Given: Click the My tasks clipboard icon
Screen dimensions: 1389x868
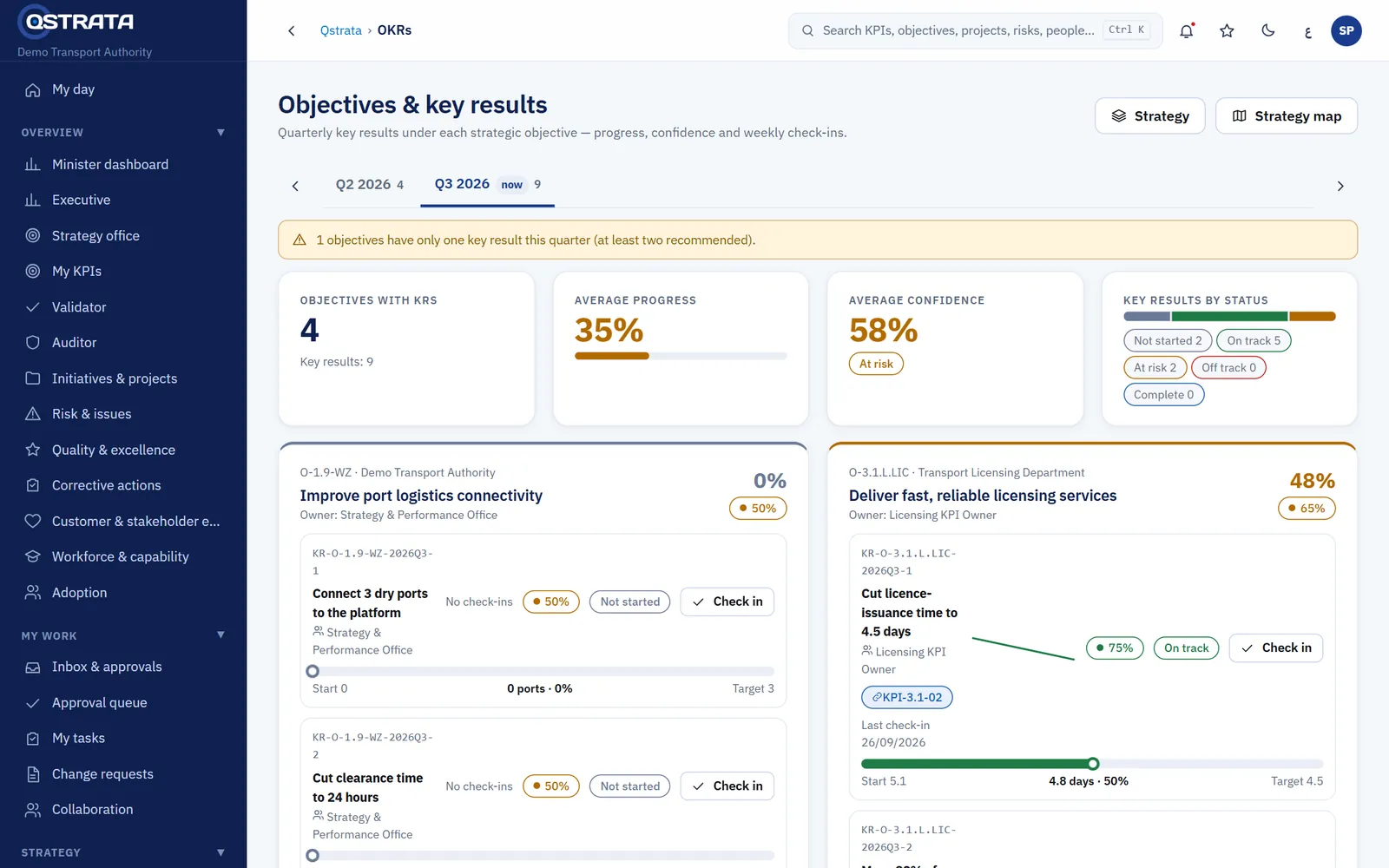Looking at the screenshot, I should 33,738.
